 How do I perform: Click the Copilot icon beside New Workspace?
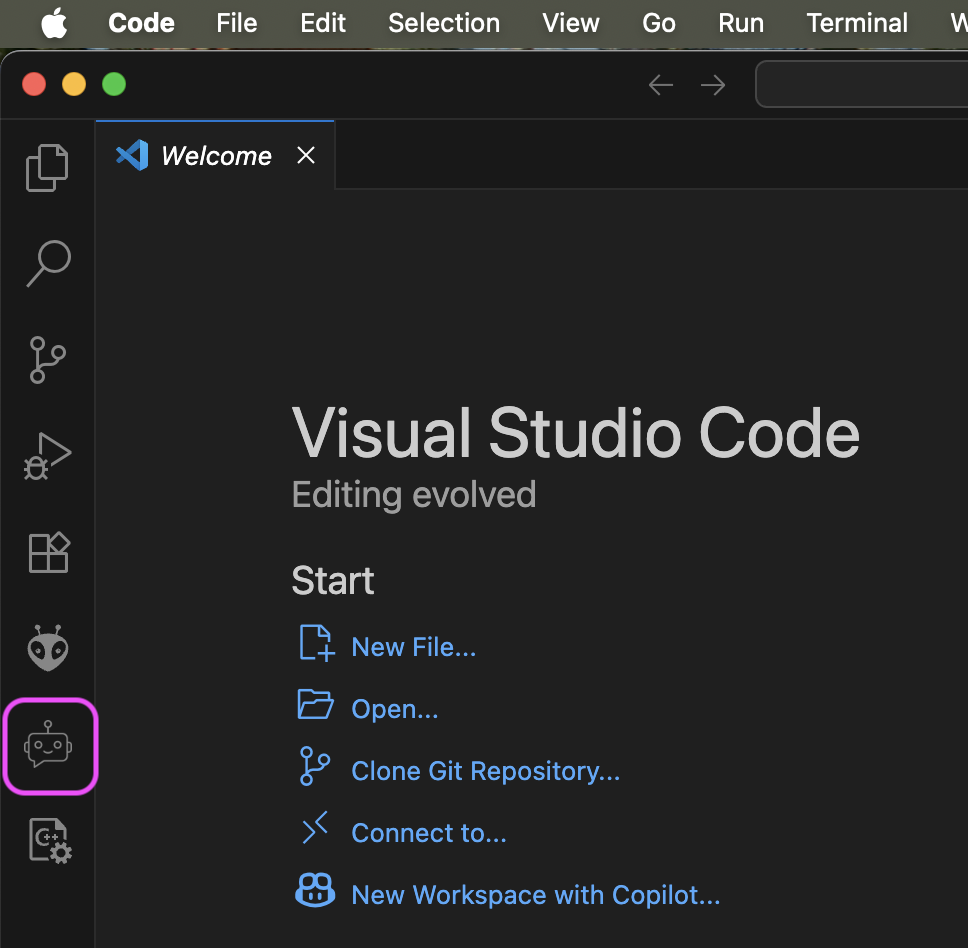pos(315,890)
